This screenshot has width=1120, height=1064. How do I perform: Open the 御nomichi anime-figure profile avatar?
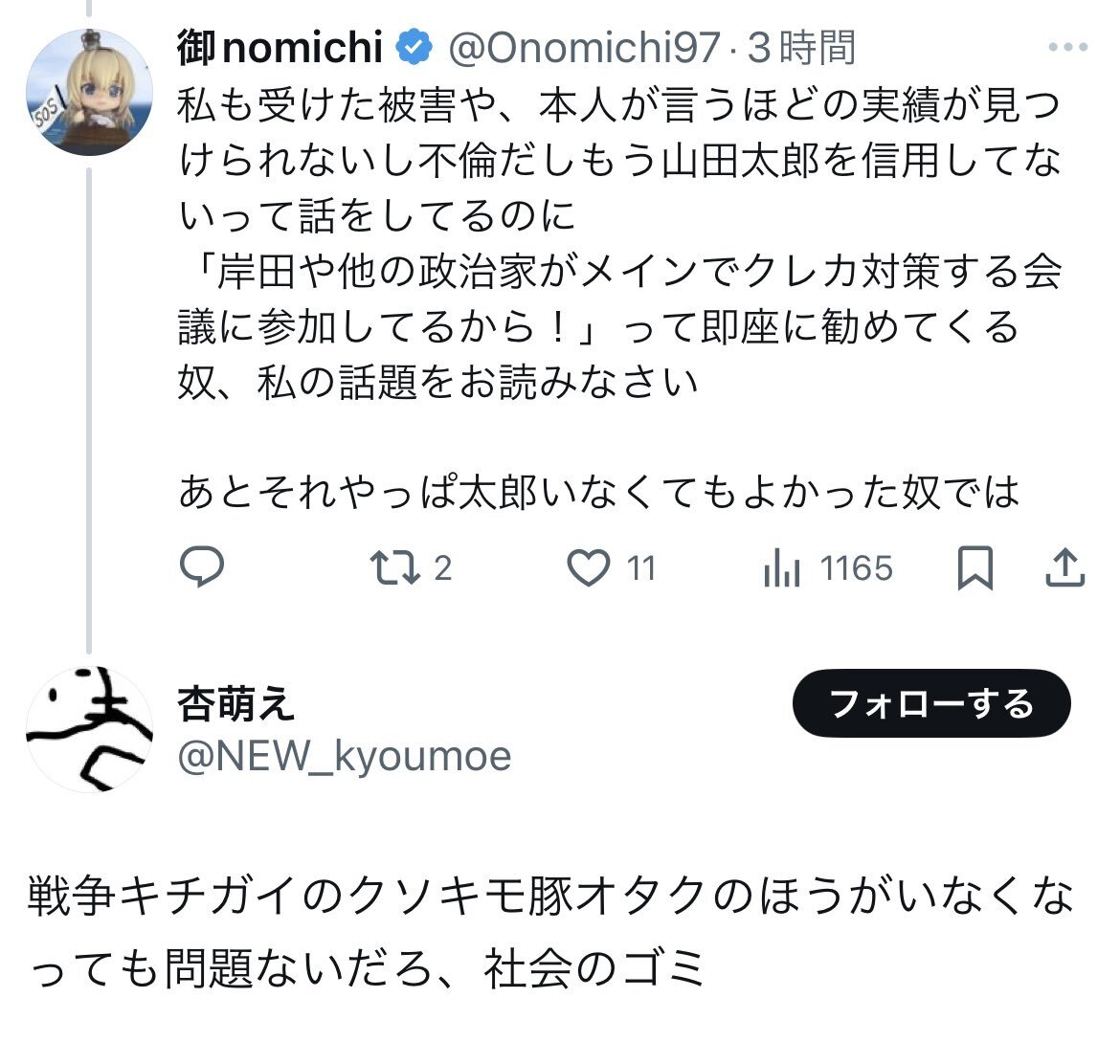89,92
